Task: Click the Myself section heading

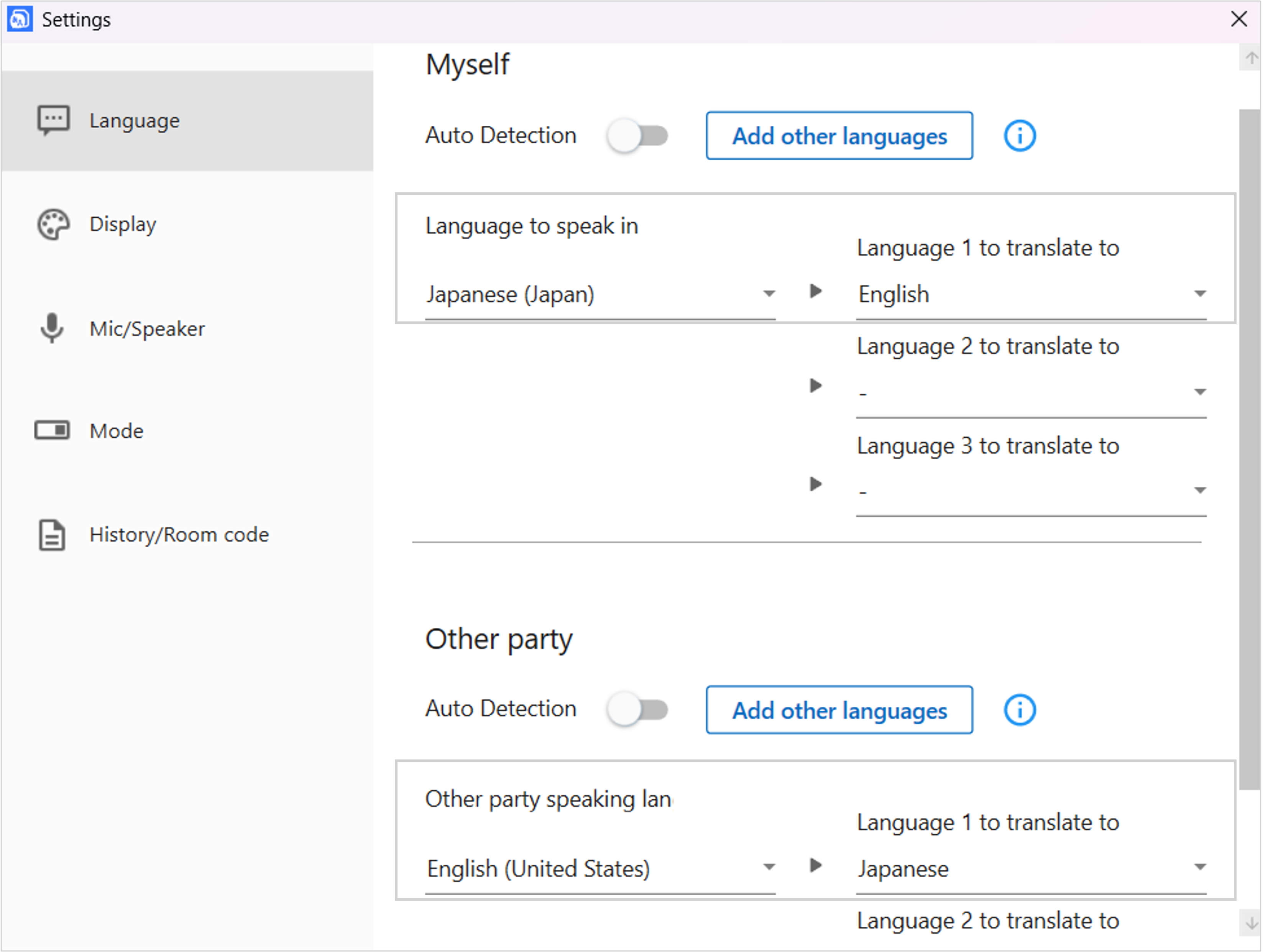Action: click(x=467, y=64)
